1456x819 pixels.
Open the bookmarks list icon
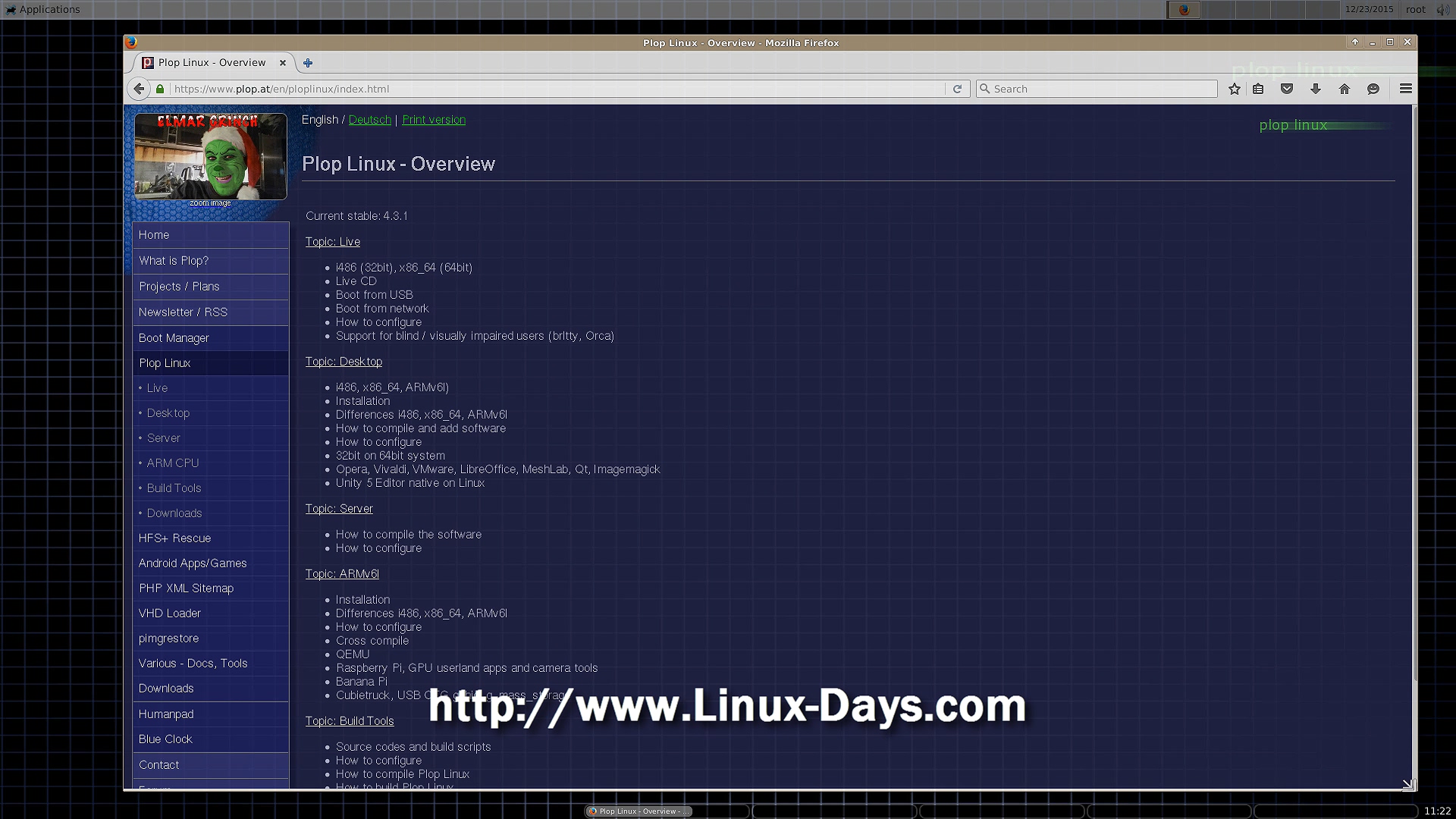coord(1258,89)
